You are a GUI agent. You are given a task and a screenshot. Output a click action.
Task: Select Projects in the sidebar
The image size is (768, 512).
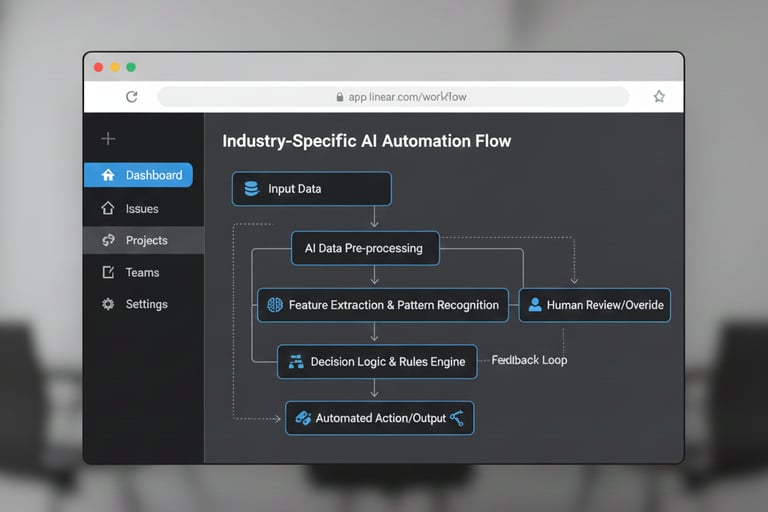click(144, 240)
